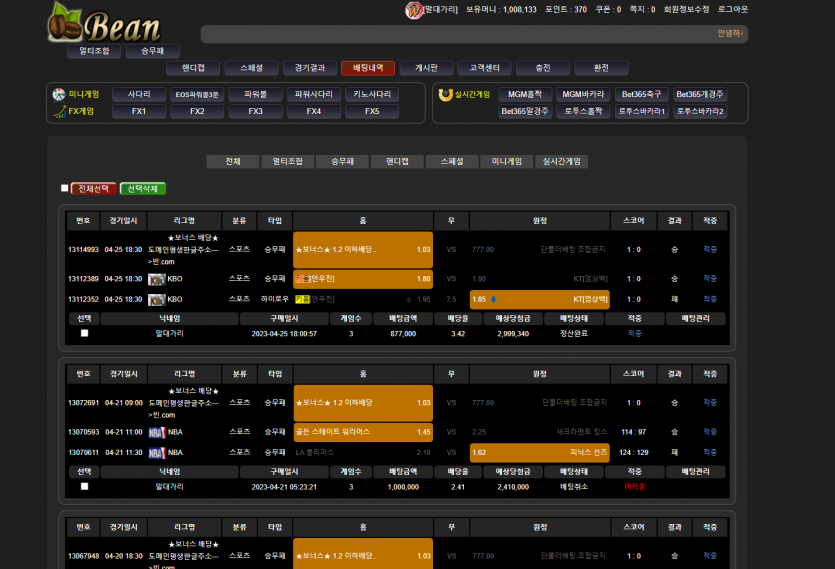The height and width of the screenshot is (569, 835).
Task: Open the 배팅내역 menu tab
Action: click(x=367, y=68)
